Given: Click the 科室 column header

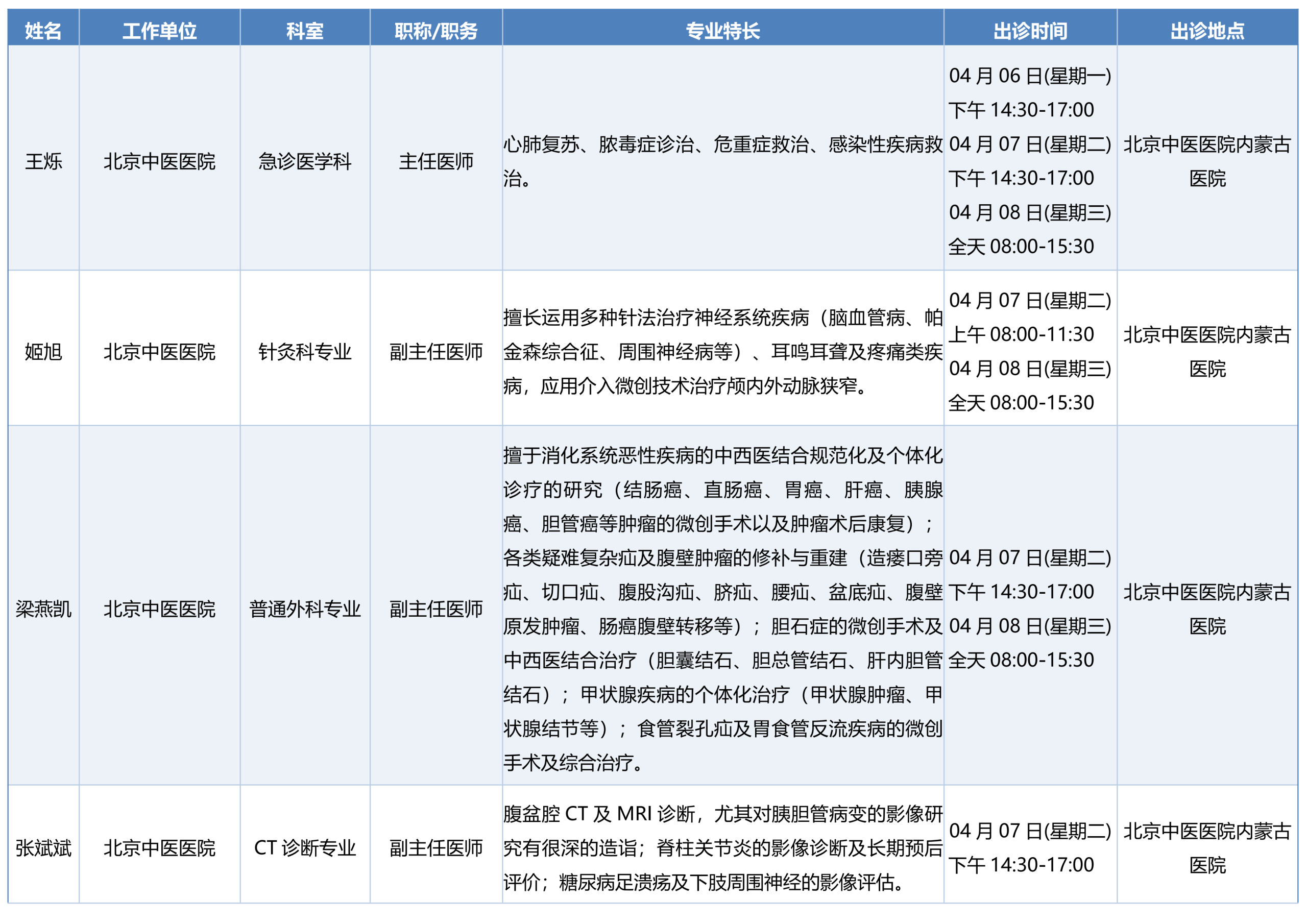Looking at the screenshot, I should tap(305, 31).
